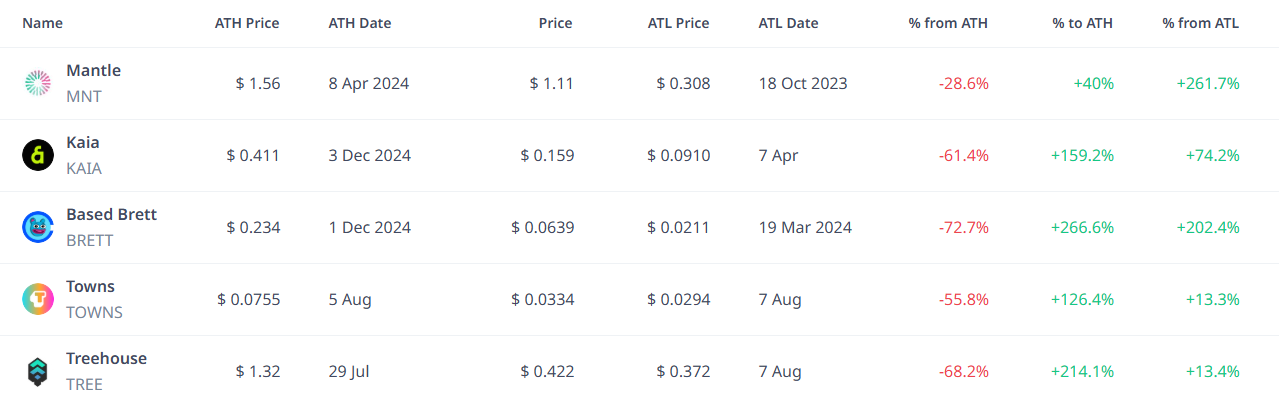Click the BRETT ticker symbol text
Image resolution: width=1279 pixels, height=405 pixels.
[x=90, y=240]
